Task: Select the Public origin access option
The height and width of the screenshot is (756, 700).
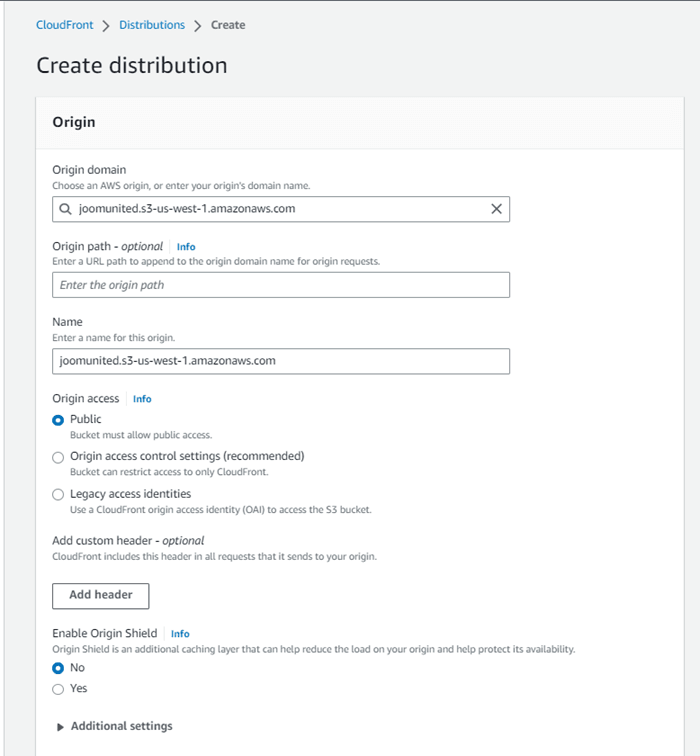Action: click(x=58, y=420)
